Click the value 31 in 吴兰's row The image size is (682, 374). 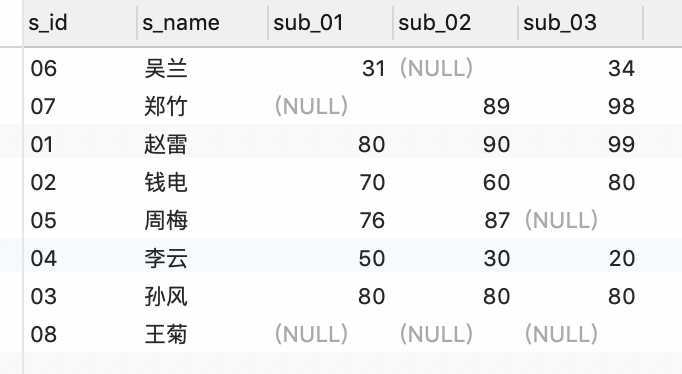click(x=373, y=69)
